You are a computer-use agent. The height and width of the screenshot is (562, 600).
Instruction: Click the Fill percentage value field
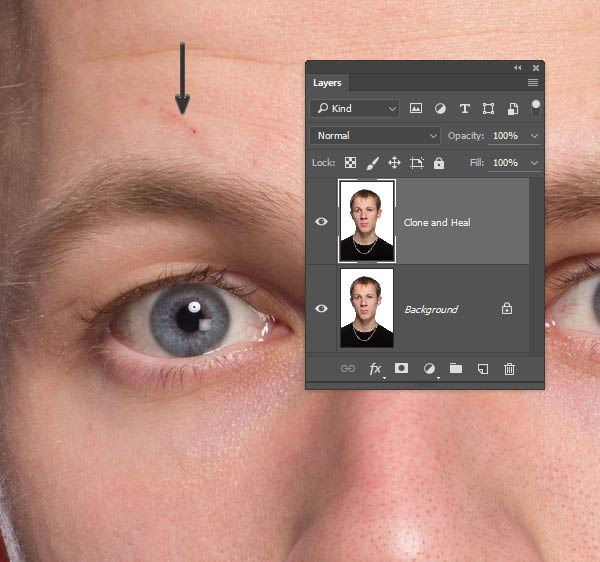(x=506, y=162)
